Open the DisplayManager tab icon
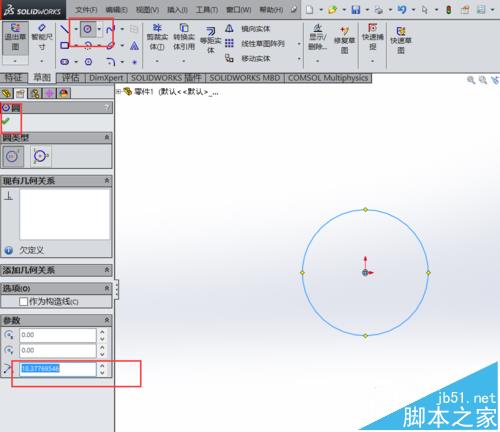The height and width of the screenshot is (432, 500). [x=64, y=93]
